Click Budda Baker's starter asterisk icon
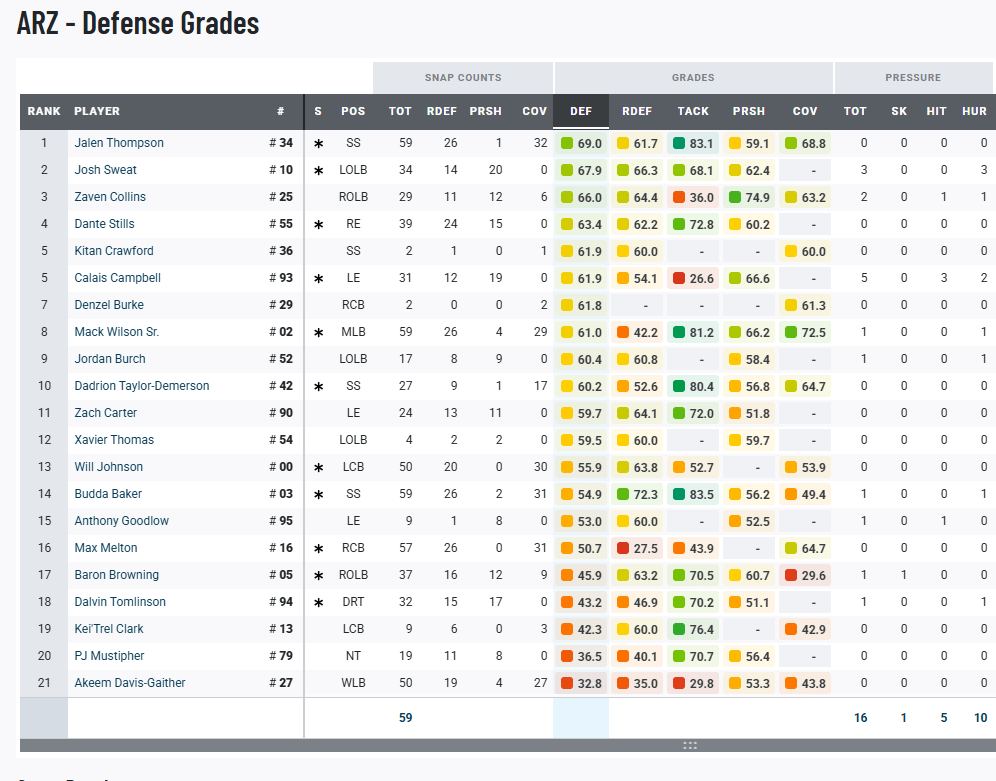Image resolution: width=996 pixels, height=781 pixels. tap(318, 495)
